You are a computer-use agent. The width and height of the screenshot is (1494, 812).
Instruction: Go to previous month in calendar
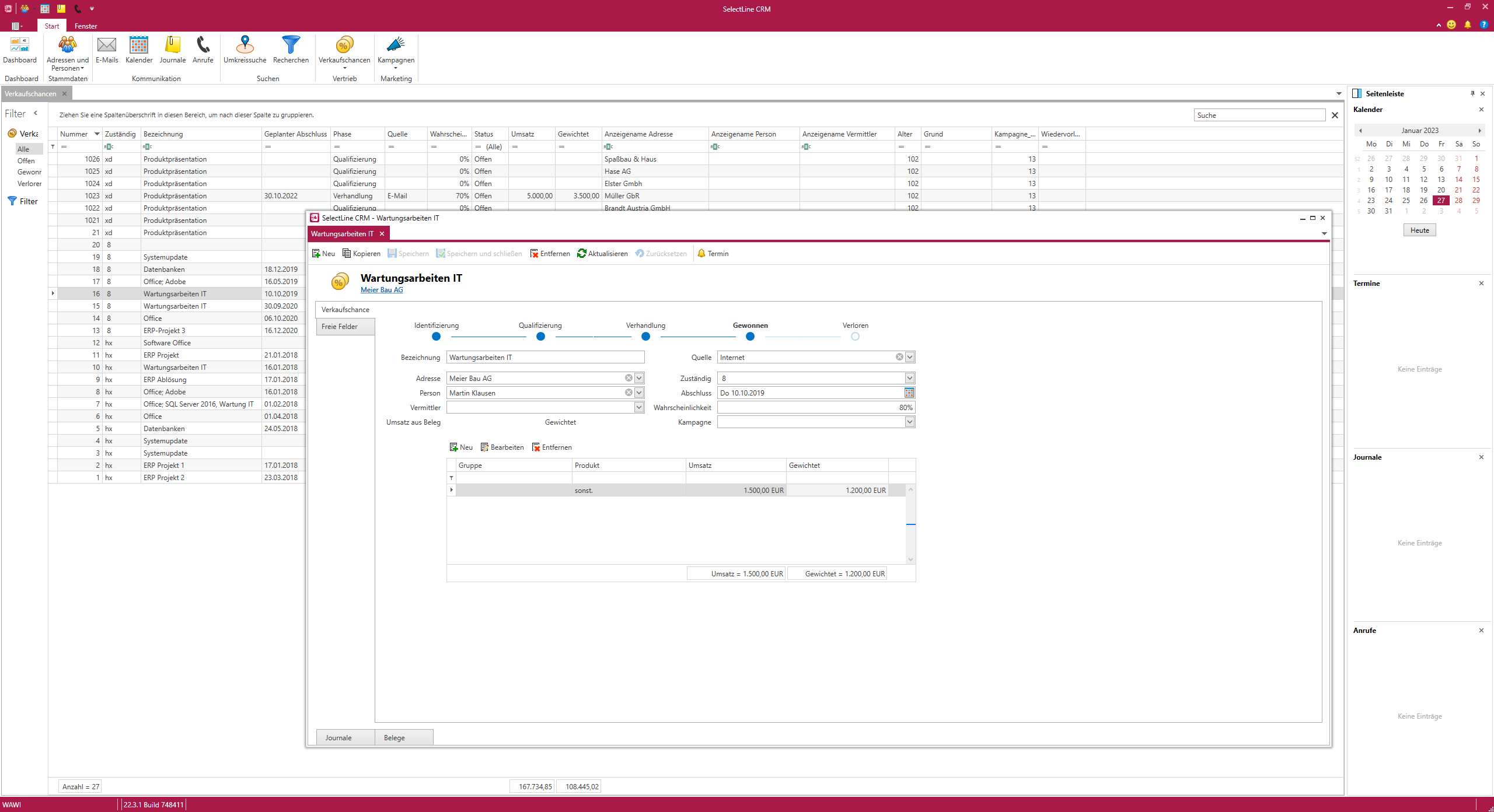(1360, 131)
